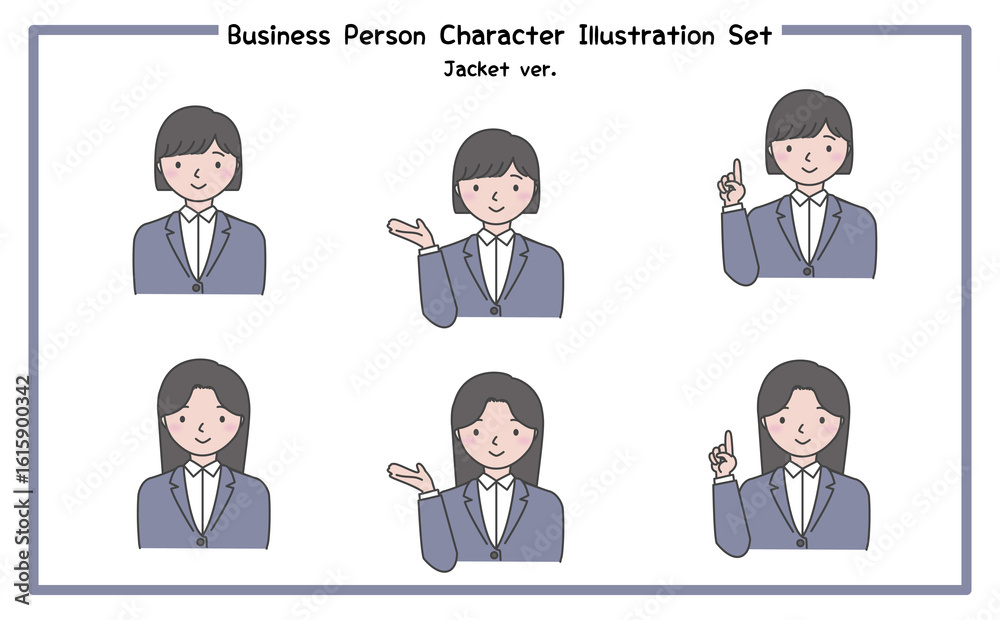
Task: Click the 'Jacket ver.' subtitle text
Action: click(x=499, y=69)
